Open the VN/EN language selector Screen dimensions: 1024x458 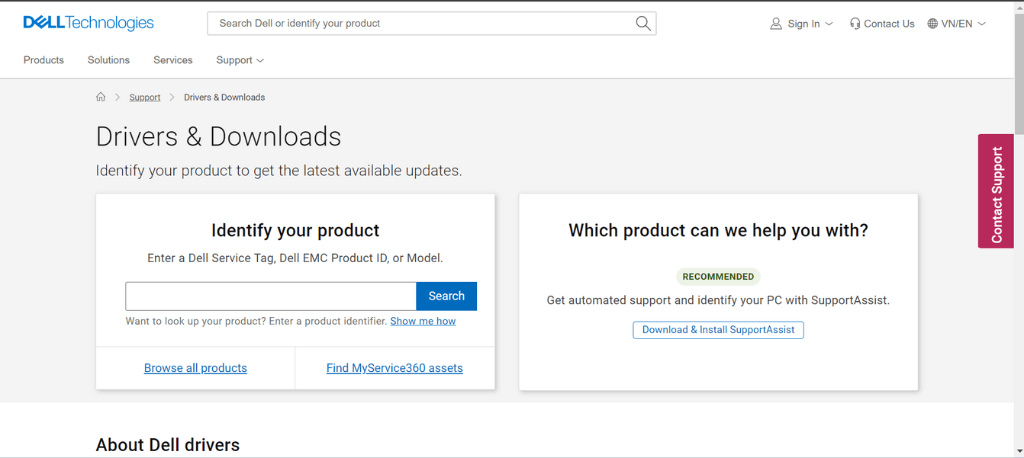pyautogui.click(x=956, y=24)
